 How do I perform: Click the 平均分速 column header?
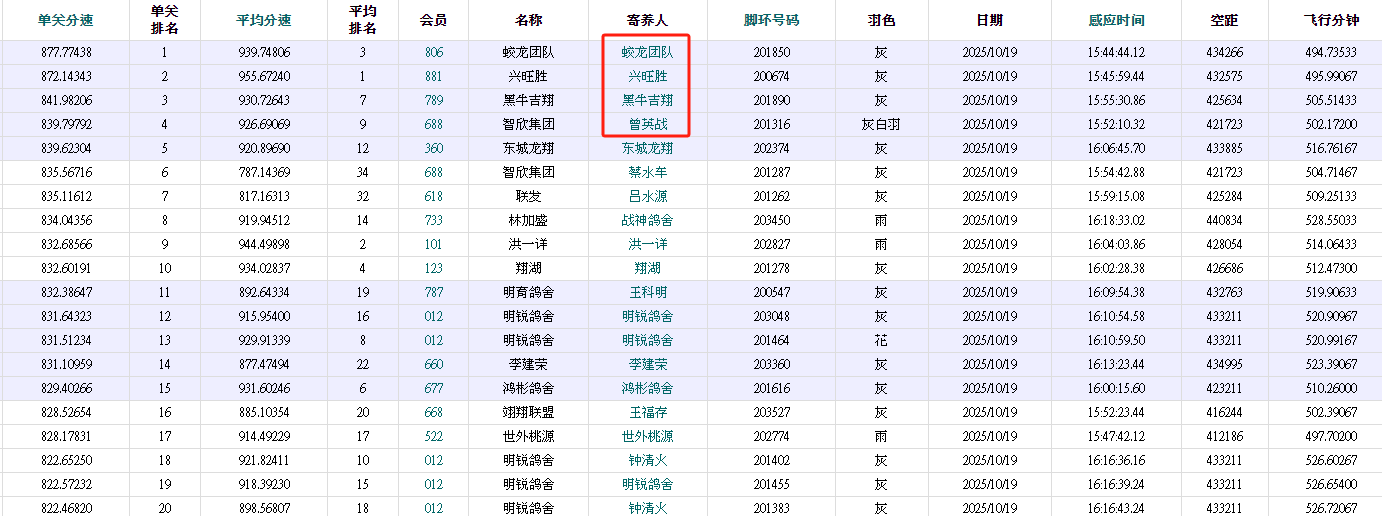264,20
